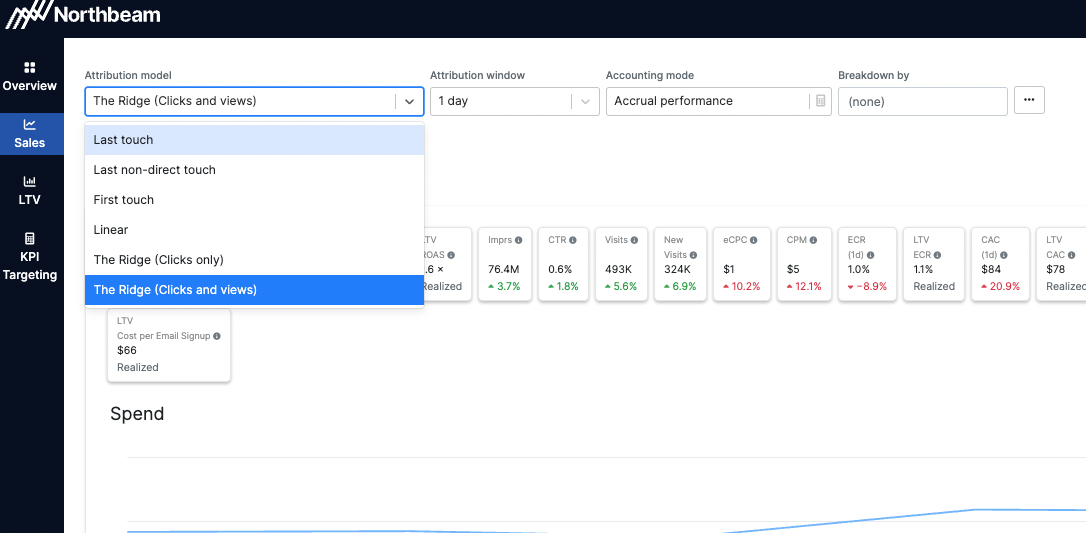Select the LTV Cost per Email Signup card
The height and width of the screenshot is (533, 1086).
169,345
